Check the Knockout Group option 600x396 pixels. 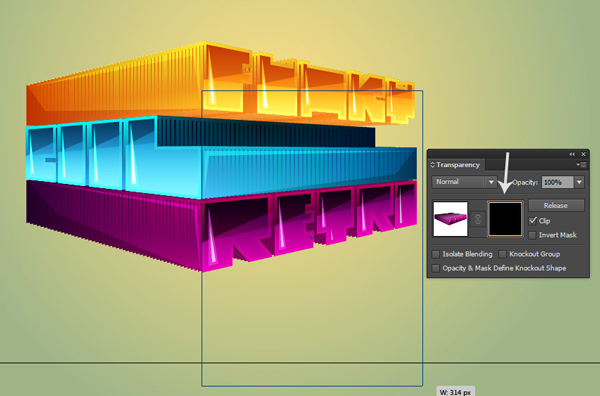tap(502, 254)
